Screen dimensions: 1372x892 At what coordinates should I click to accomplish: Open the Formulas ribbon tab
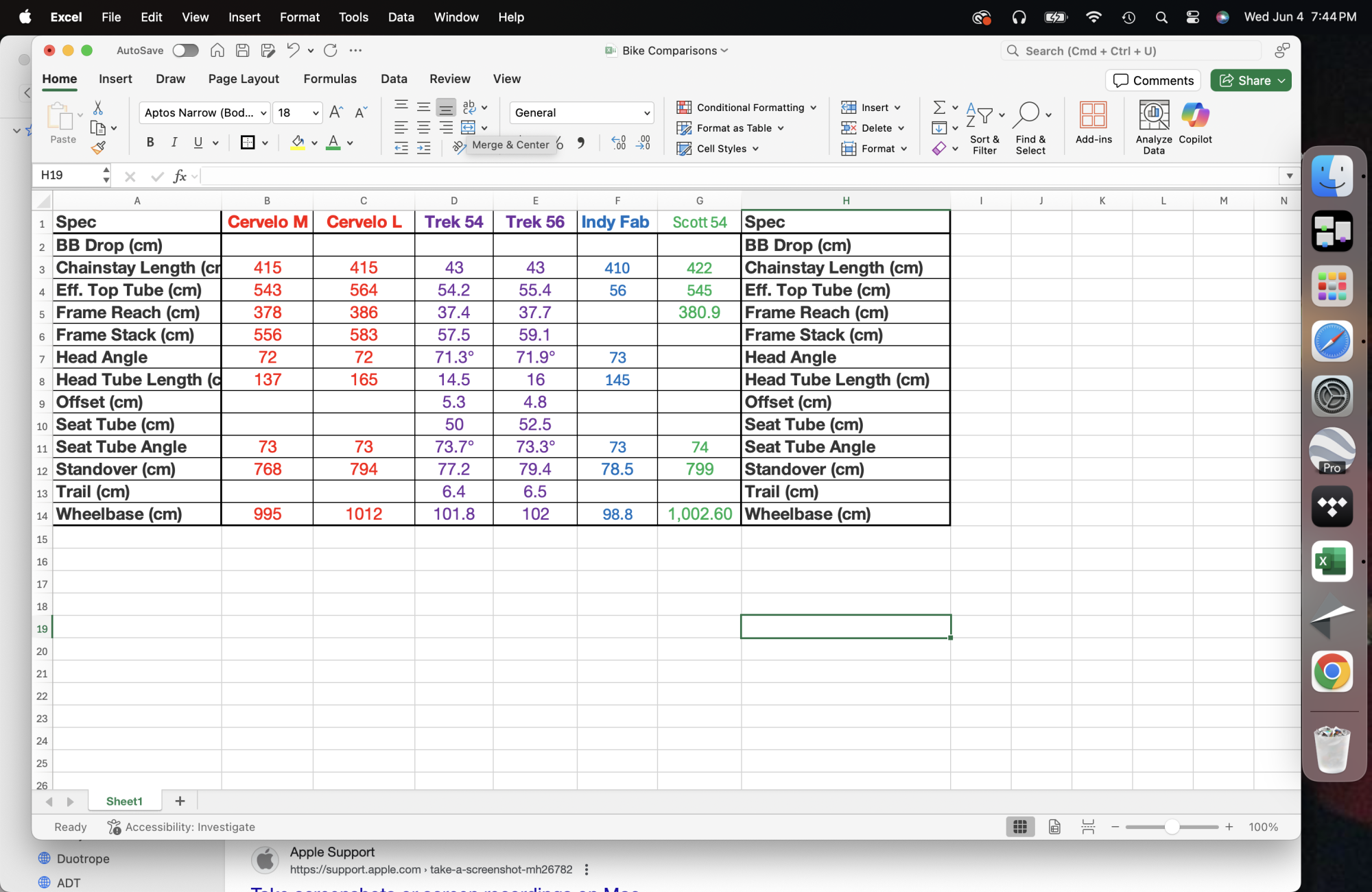click(x=330, y=79)
